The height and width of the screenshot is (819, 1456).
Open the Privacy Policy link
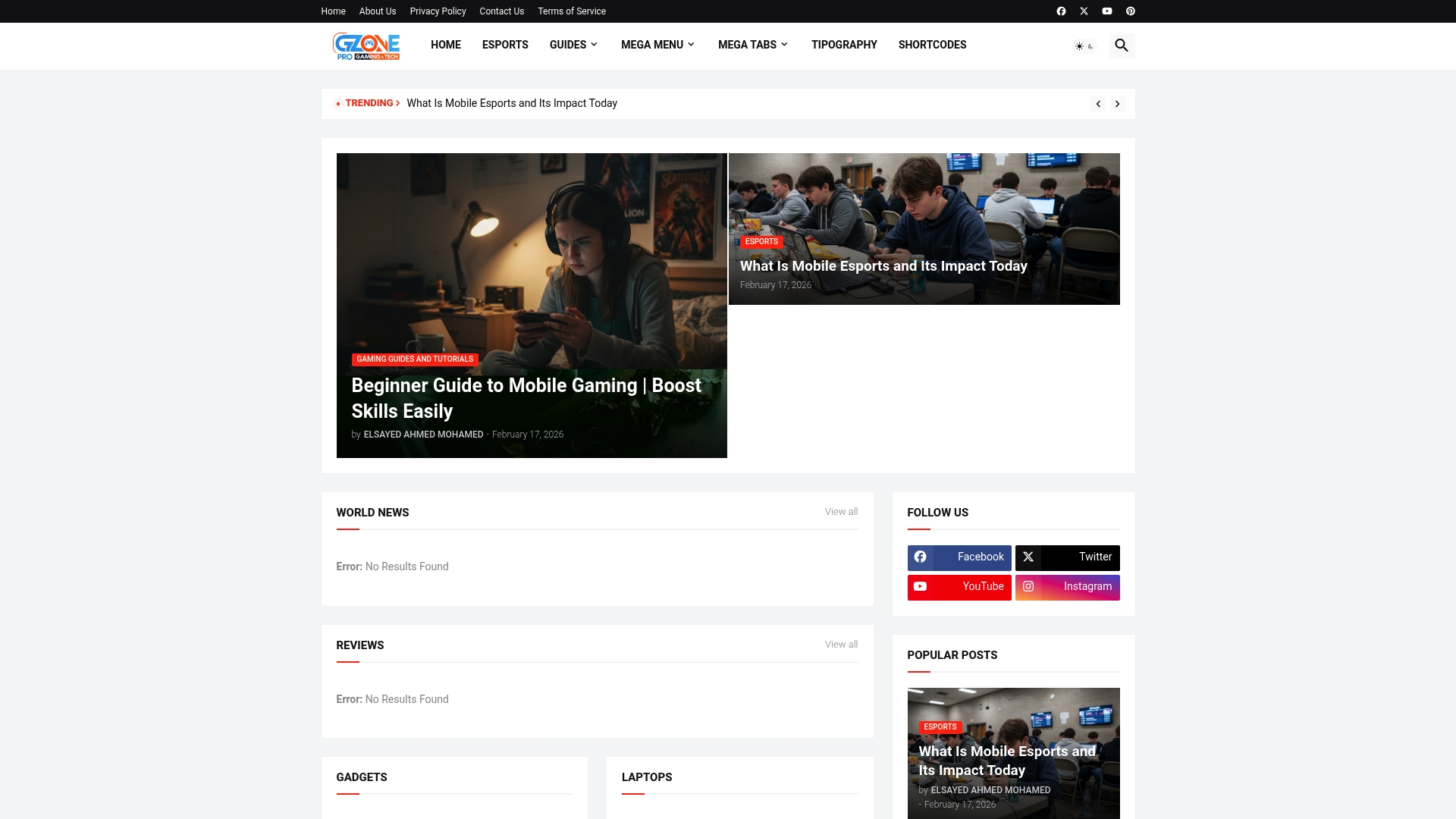[x=438, y=11]
